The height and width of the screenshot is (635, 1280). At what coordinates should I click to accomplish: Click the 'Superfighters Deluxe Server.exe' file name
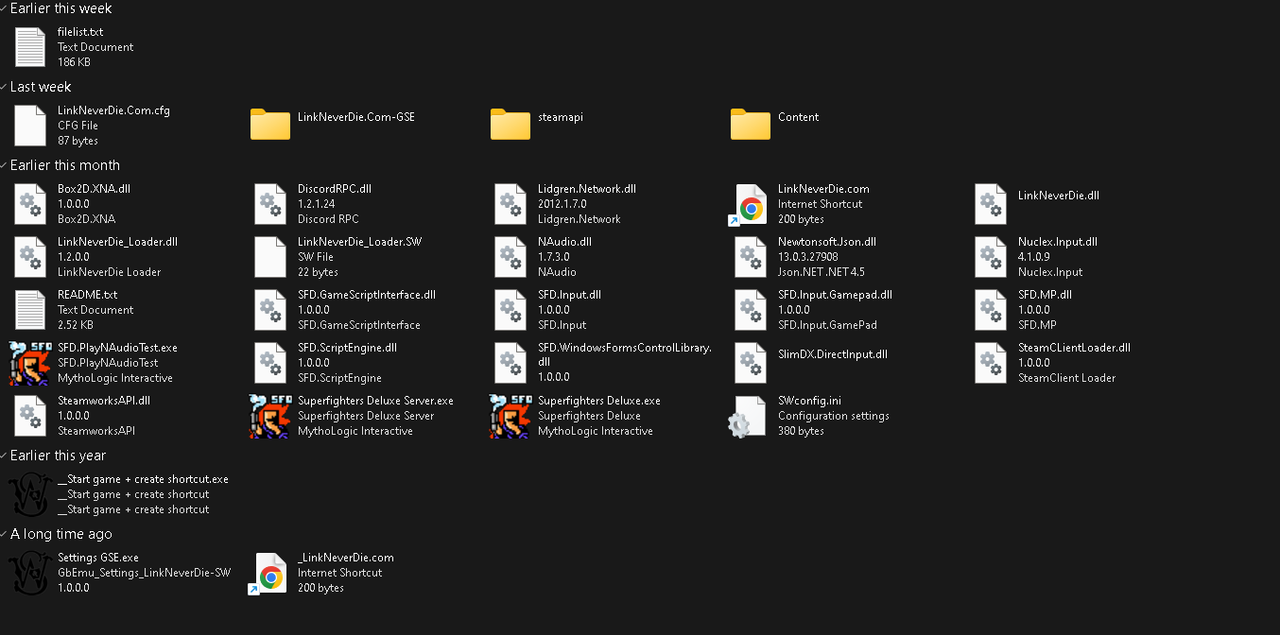point(376,401)
